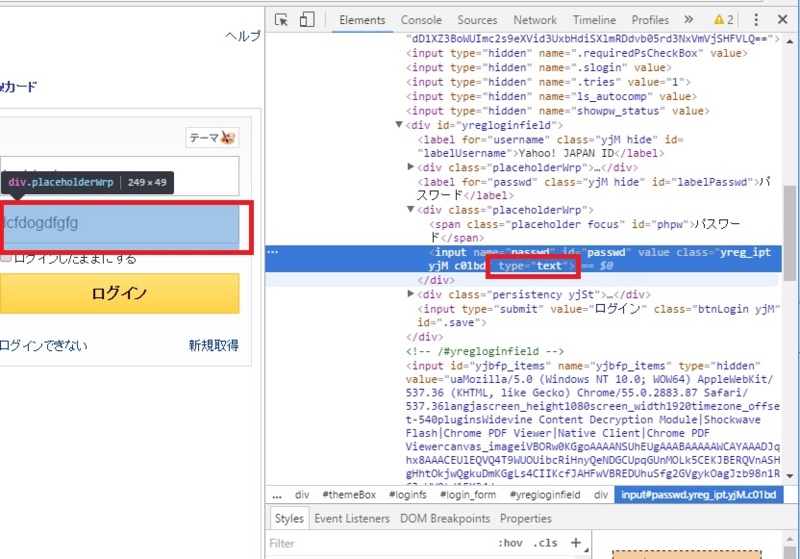Select the input name=".slogin" line
The image size is (800, 559).
pyautogui.click(x=539, y=67)
